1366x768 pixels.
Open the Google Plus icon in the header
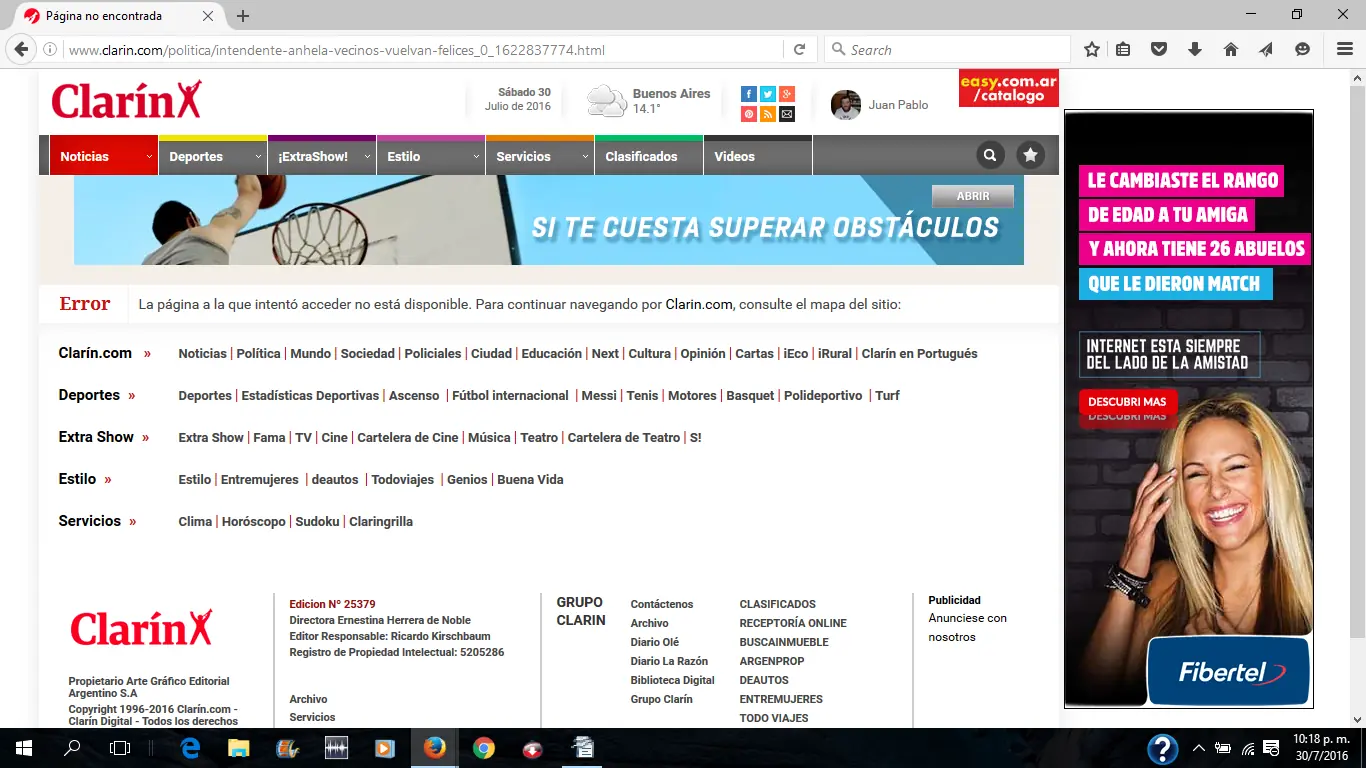tap(787, 94)
